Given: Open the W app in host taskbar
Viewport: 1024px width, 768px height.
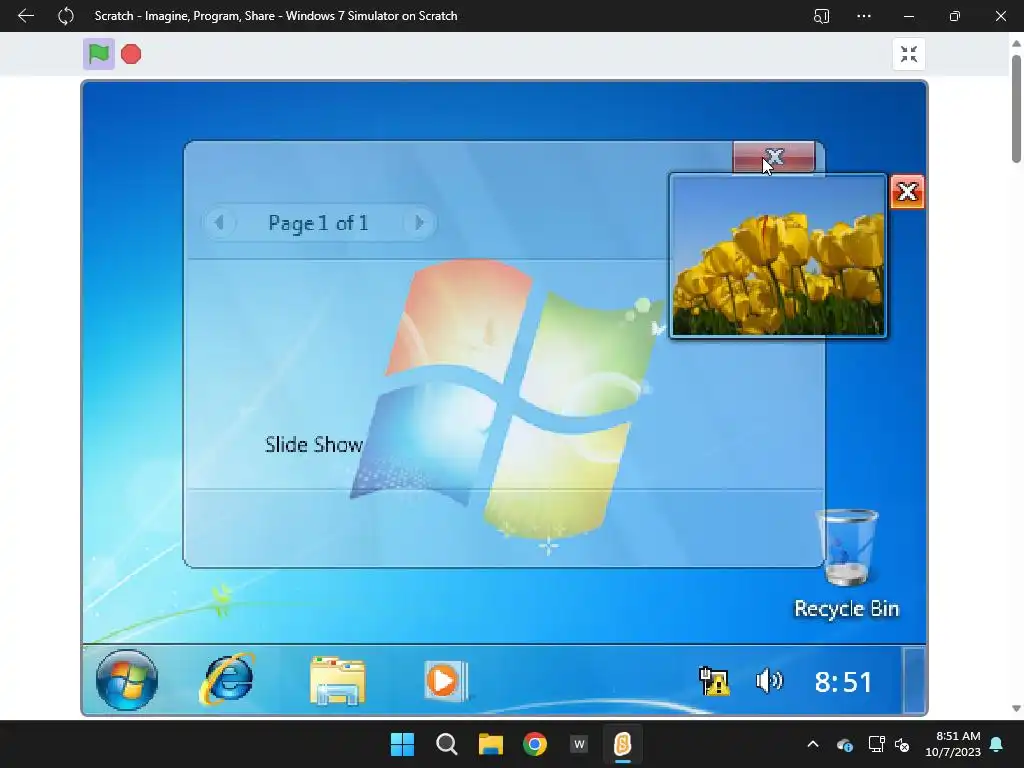Looking at the screenshot, I should click(579, 744).
